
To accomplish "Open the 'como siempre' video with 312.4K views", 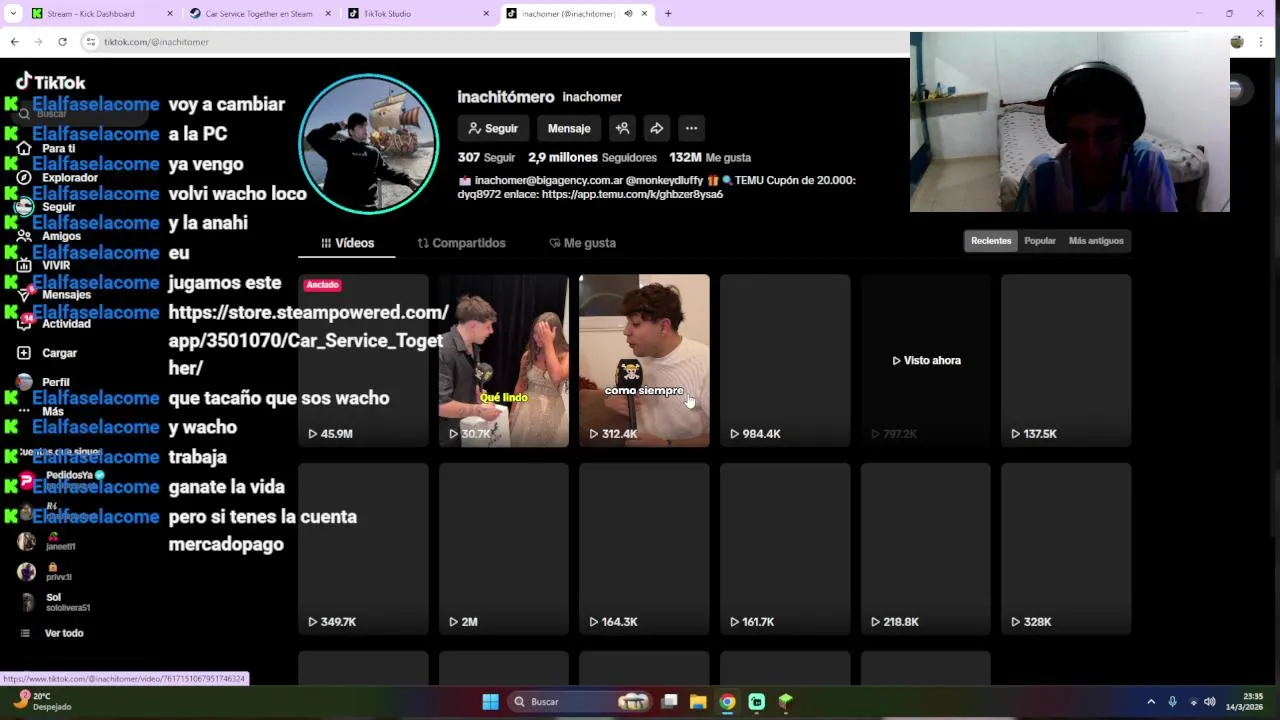I will tap(644, 360).
